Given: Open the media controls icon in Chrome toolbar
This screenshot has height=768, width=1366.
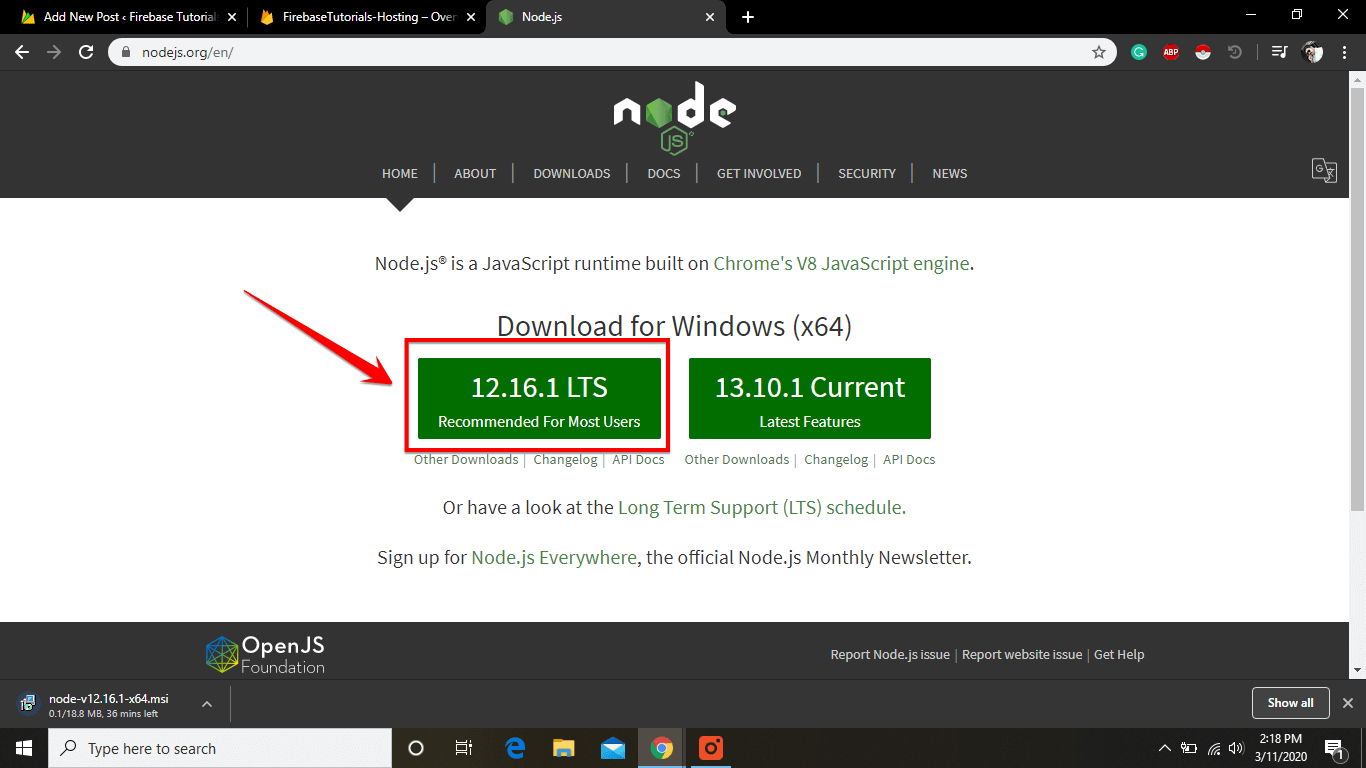Looking at the screenshot, I should point(1279,52).
